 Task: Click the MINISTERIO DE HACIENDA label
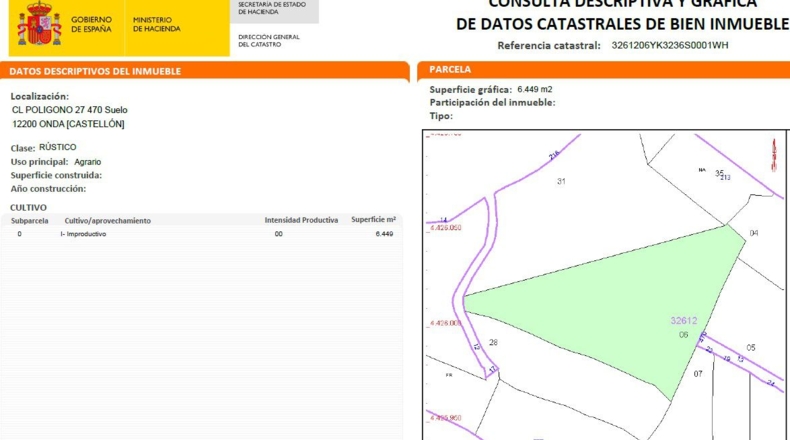(x=156, y=24)
